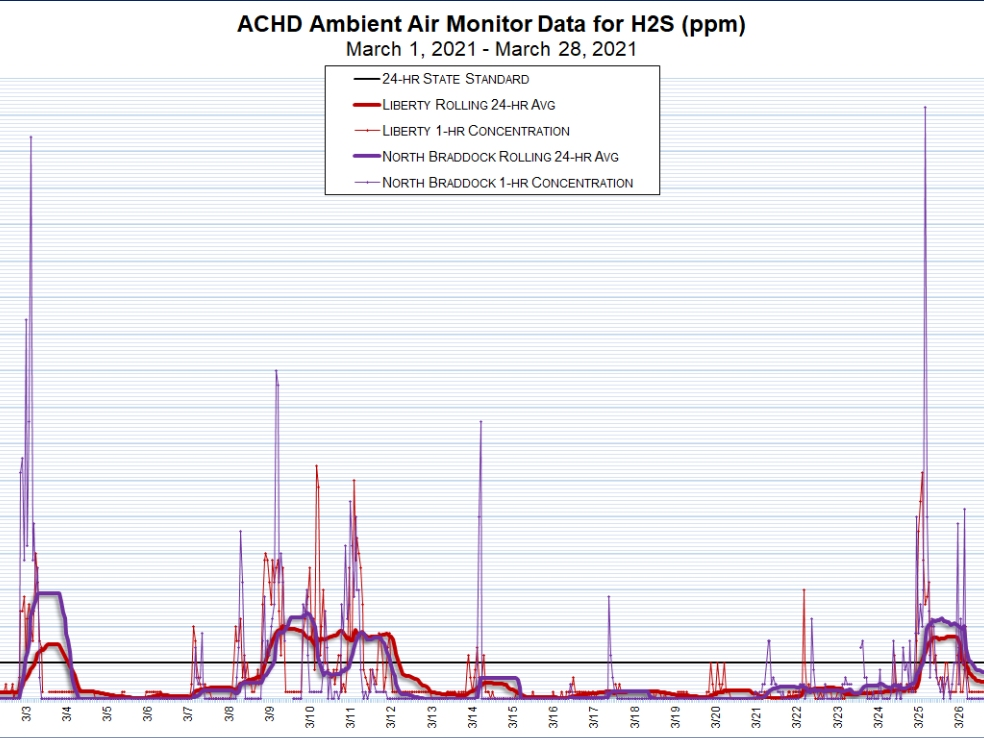984x738 pixels.
Task: Click North Braddock Rolling 24-HR Avg legend label
Action: pos(500,157)
